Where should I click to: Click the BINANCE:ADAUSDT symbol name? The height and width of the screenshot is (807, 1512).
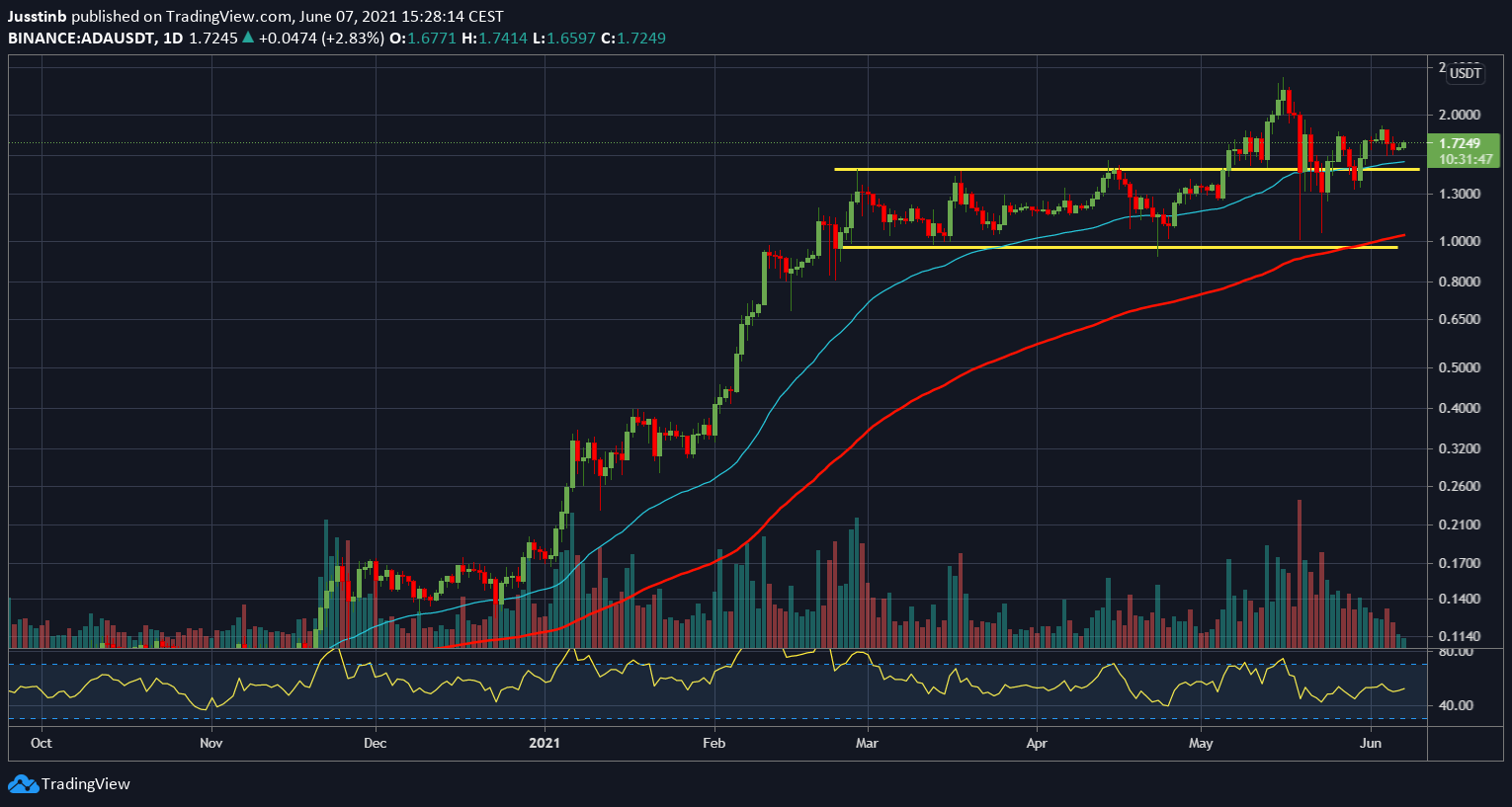[x=80, y=39]
